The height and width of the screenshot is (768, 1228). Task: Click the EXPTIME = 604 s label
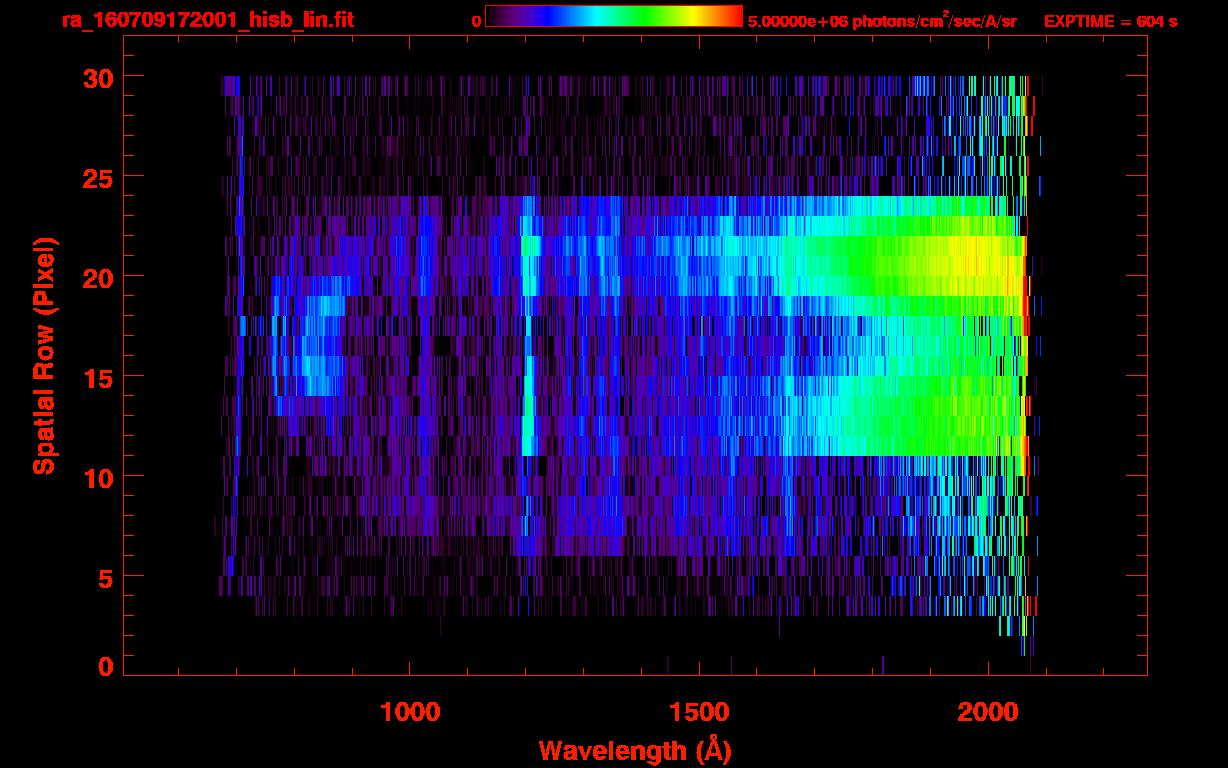click(1110, 21)
